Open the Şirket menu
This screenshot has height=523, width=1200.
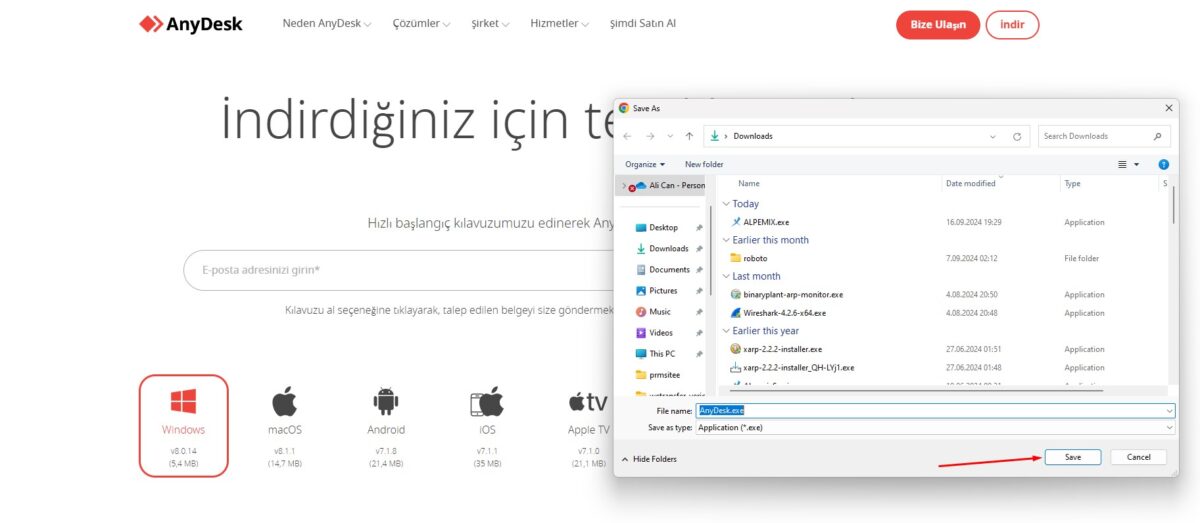click(x=490, y=23)
